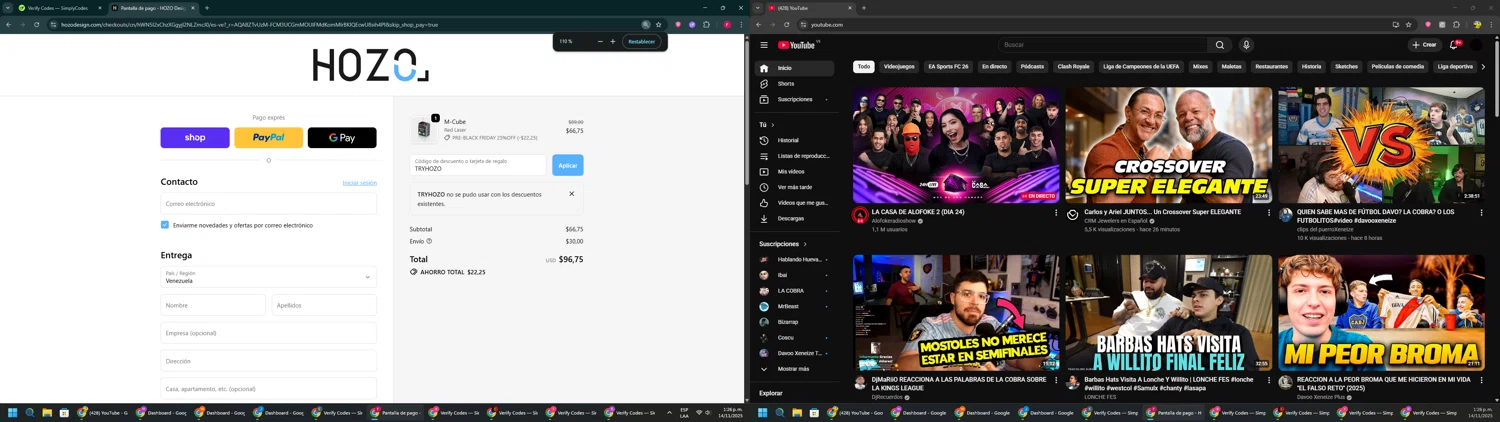Open Chrome three-dot menu in HOZO window
This screenshot has height=422, width=1500.
point(740,25)
